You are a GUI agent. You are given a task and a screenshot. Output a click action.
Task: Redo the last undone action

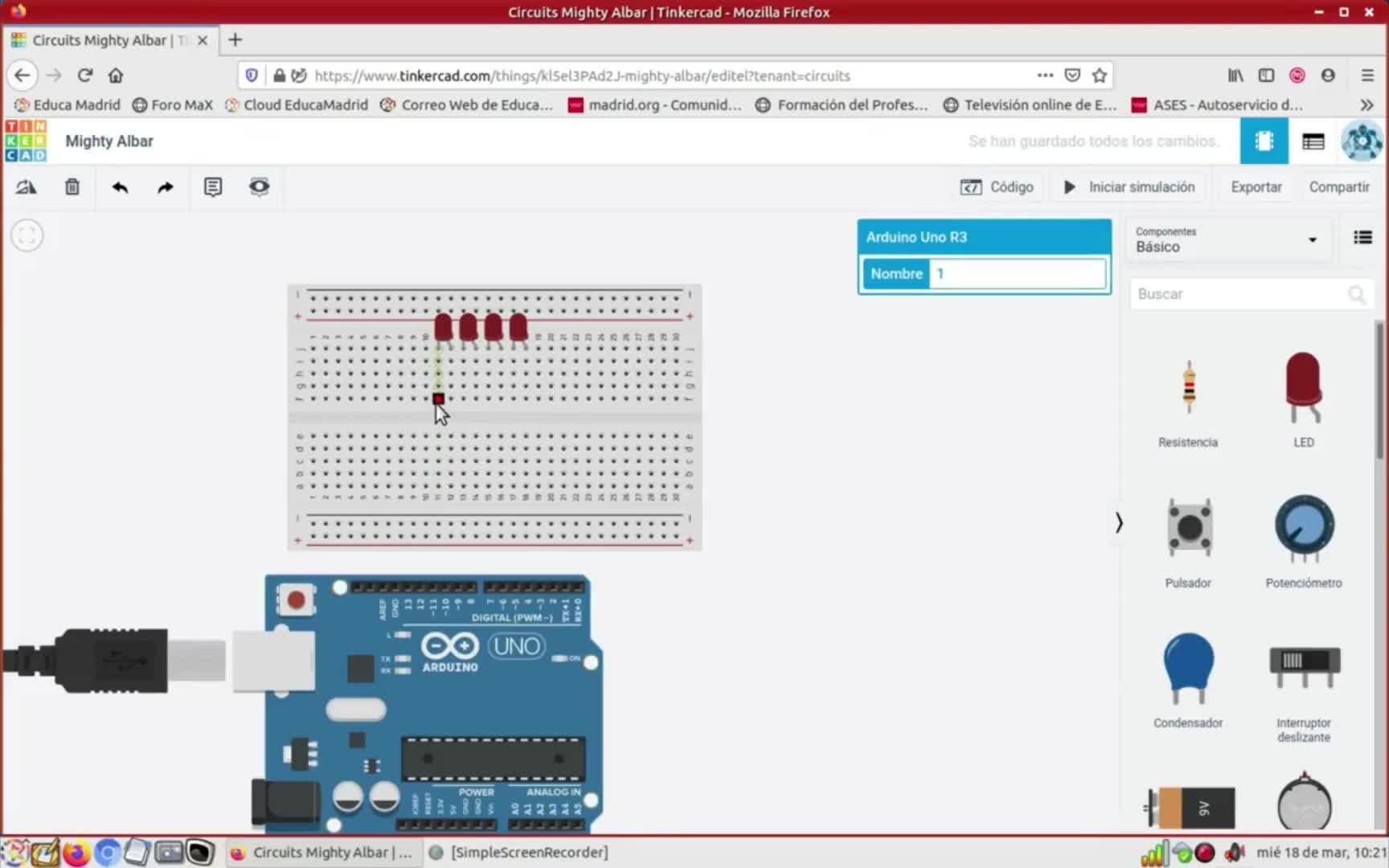pyautogui.click(x=166, y=187)
